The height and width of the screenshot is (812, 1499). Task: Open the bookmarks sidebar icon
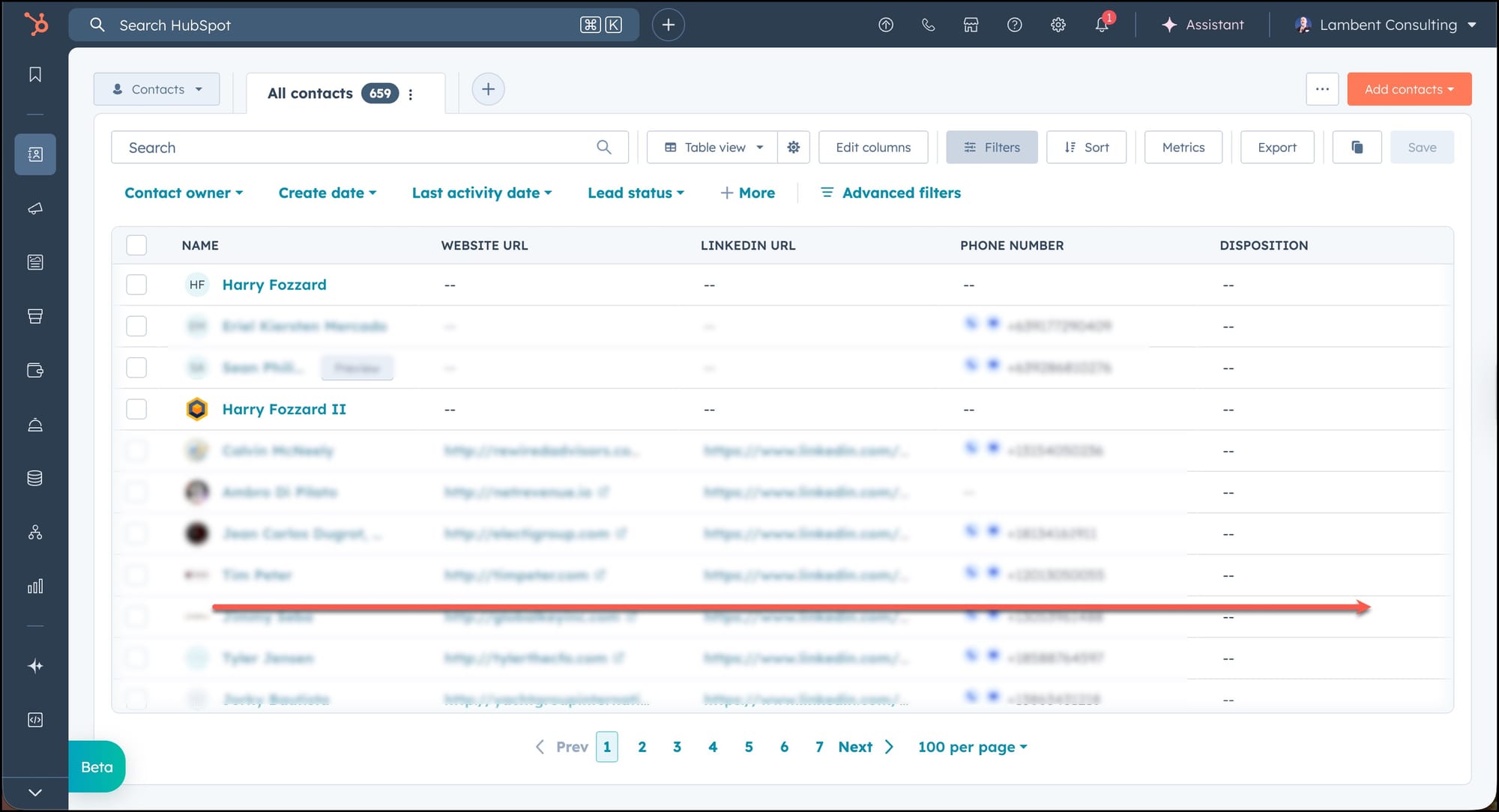click(x=35, y=74)
